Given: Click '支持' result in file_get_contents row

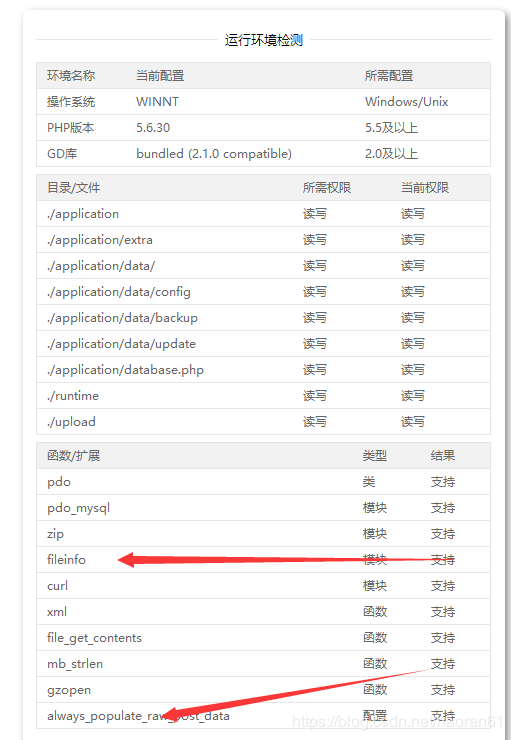Looking at the screenshot, I should [443, 638].
